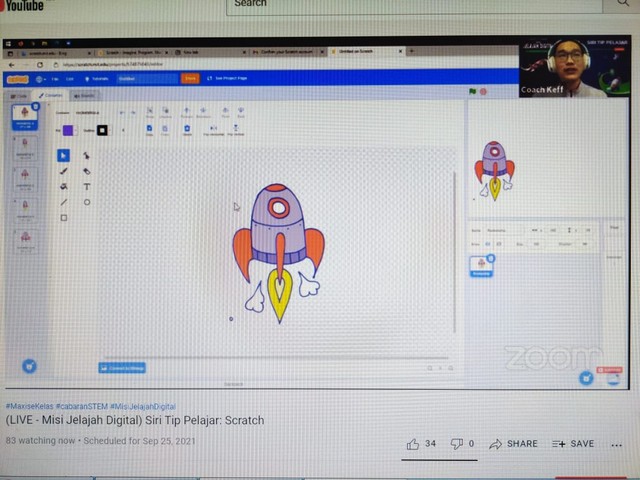
Task: Pick the Brush tool
Action: coord(63,171)
